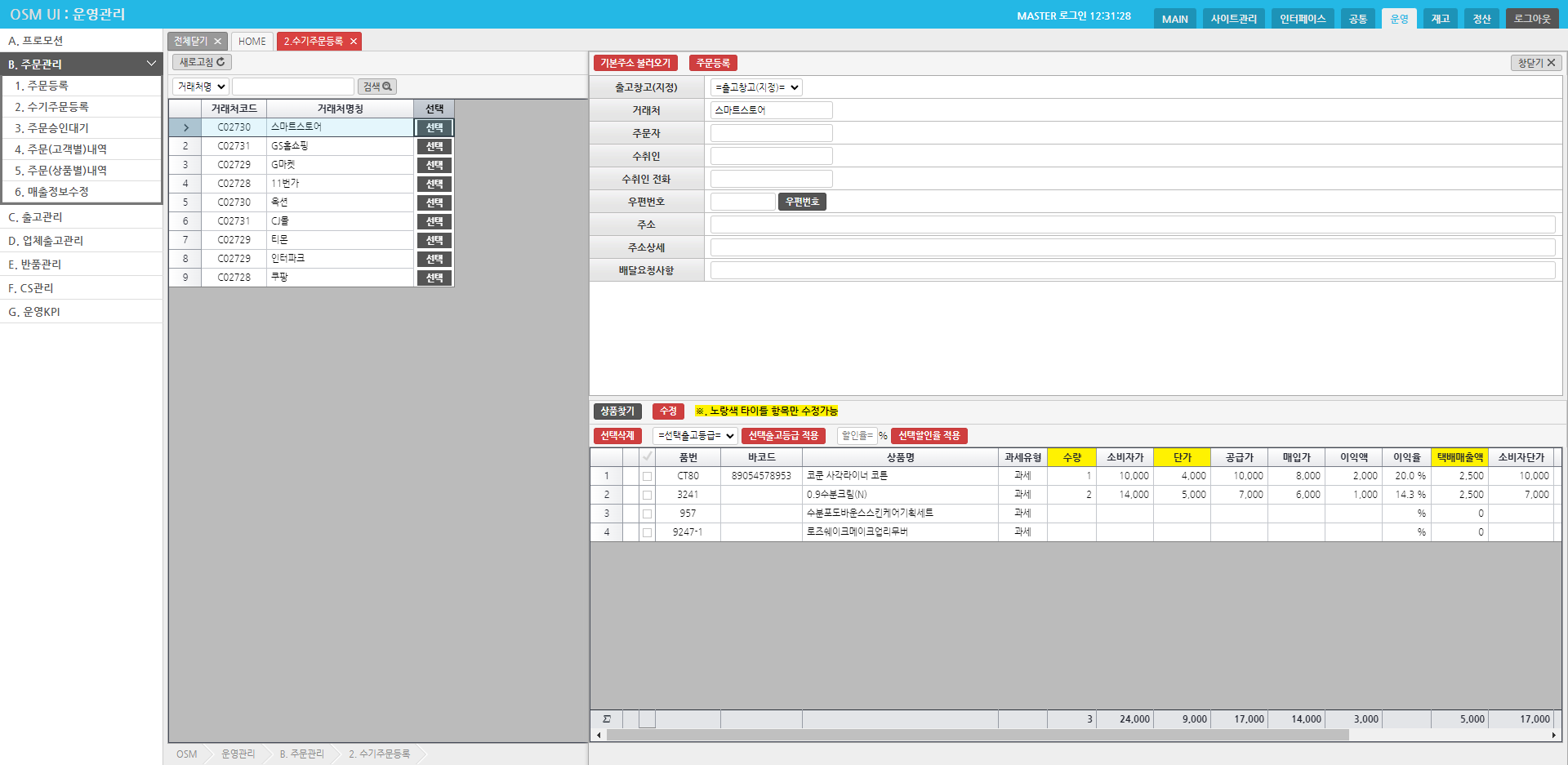
Task: Click the sigma summary icon in footer
Action: 606,719
